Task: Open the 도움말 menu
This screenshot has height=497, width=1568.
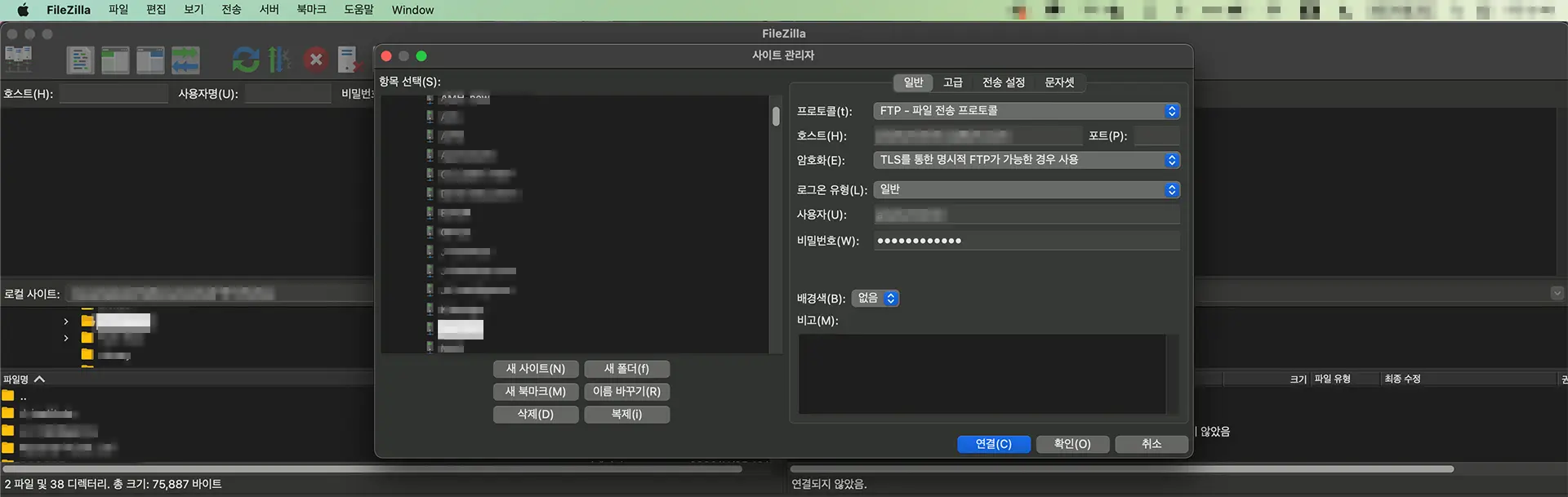Action: [359, 10]
